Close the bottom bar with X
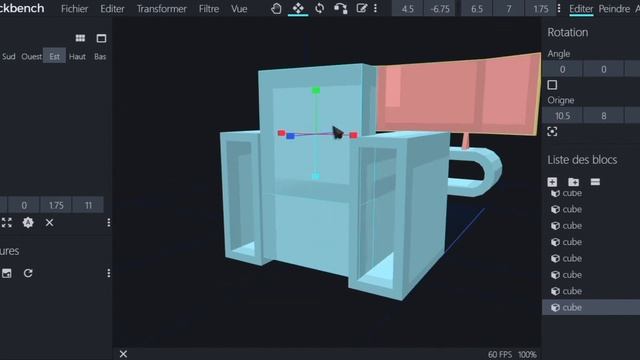640x360 pixels. pyautogui.click(x=123, y=354)
